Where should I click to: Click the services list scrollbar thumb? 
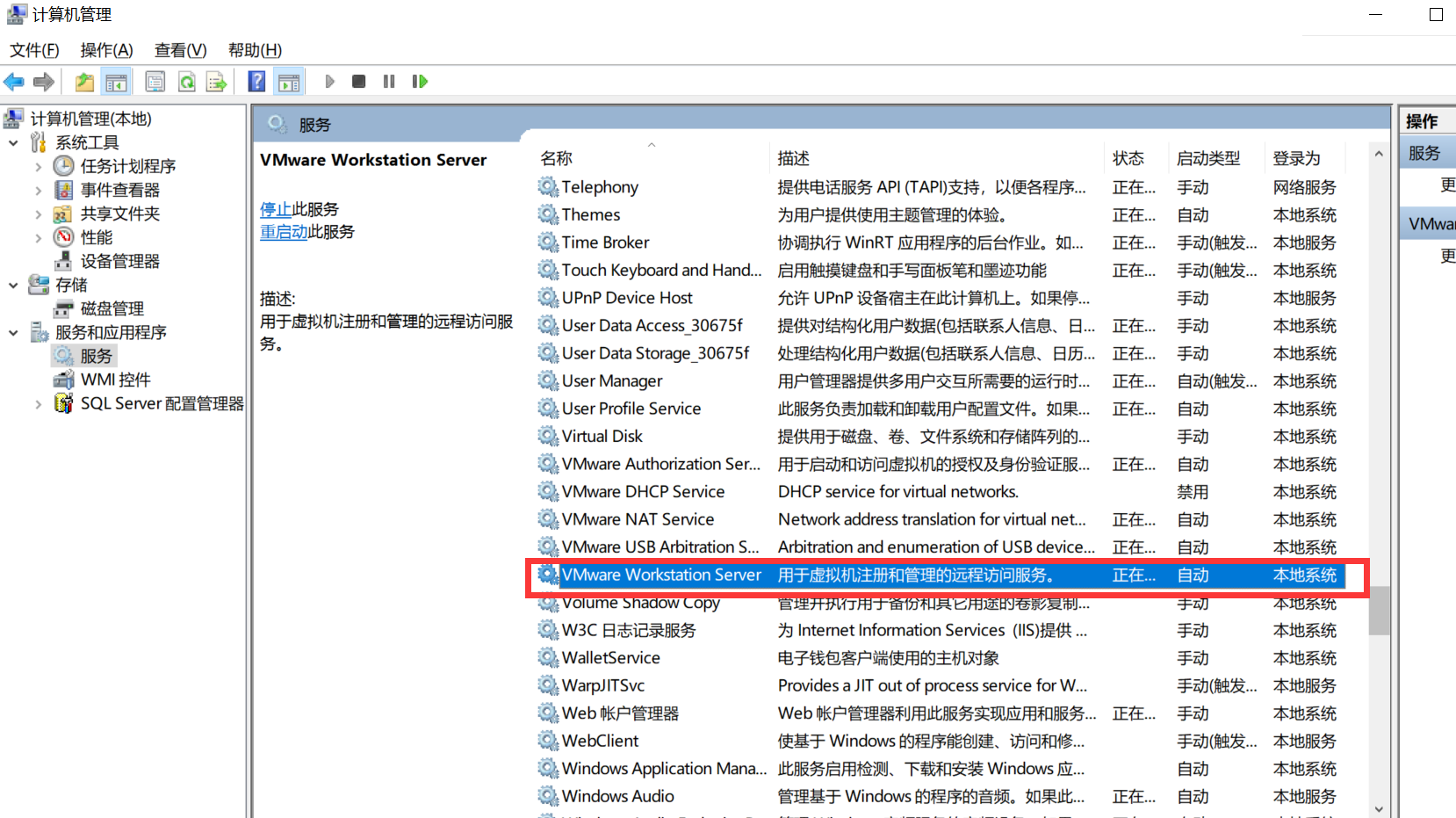(1379, 611)
